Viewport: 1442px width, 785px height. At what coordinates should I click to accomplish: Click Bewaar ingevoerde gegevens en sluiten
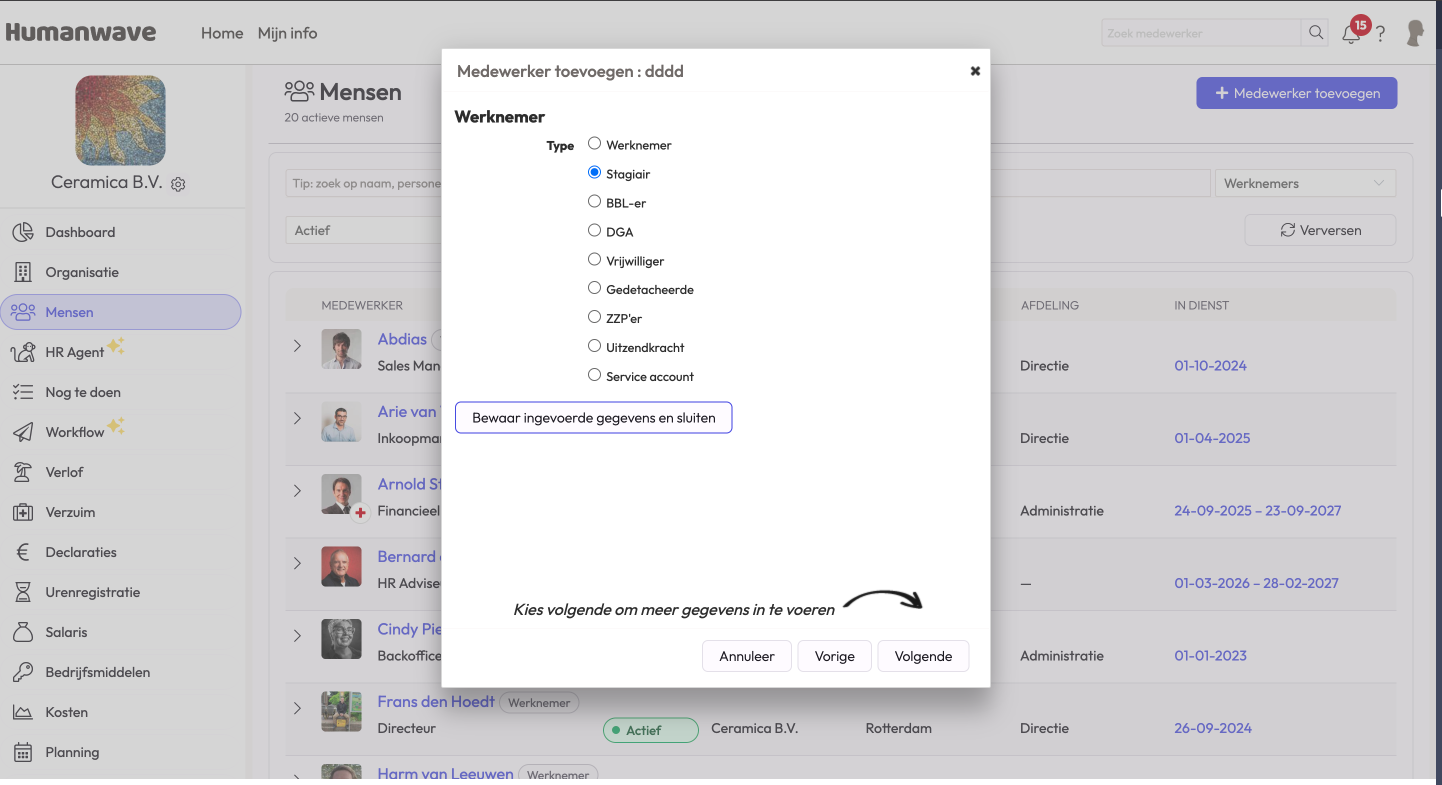pos(593,417)
